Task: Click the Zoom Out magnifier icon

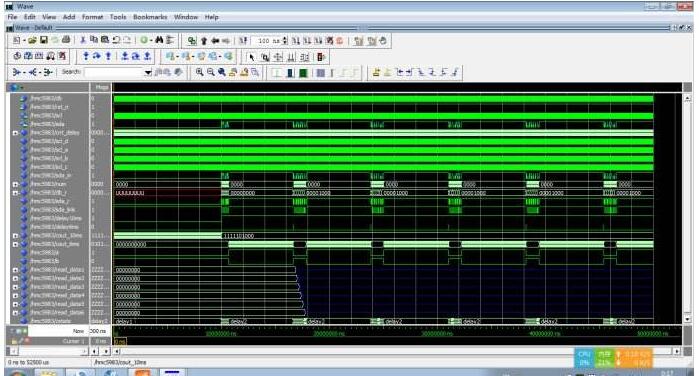Action: click(x=210, y=72)
